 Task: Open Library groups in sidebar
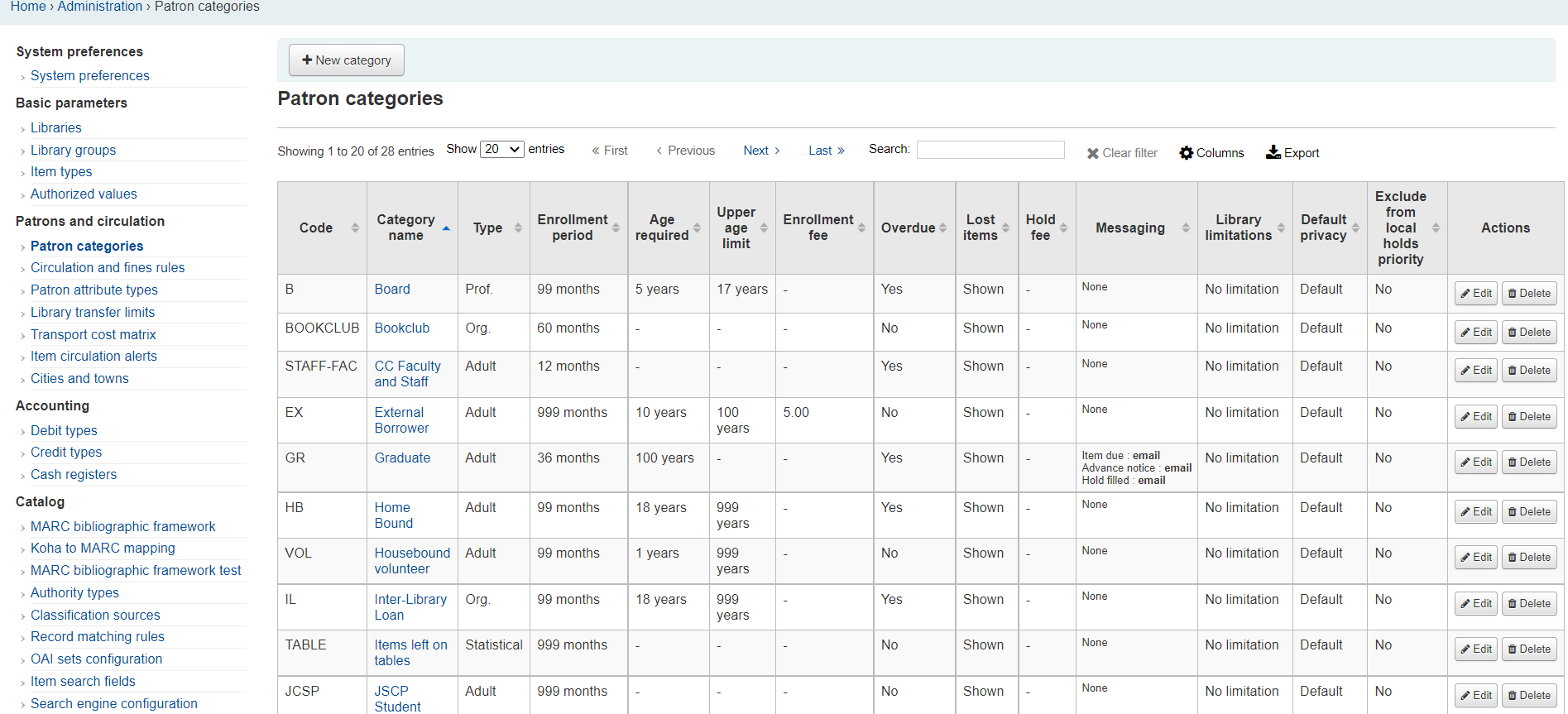pyautogui.click(x=73, y=151)
